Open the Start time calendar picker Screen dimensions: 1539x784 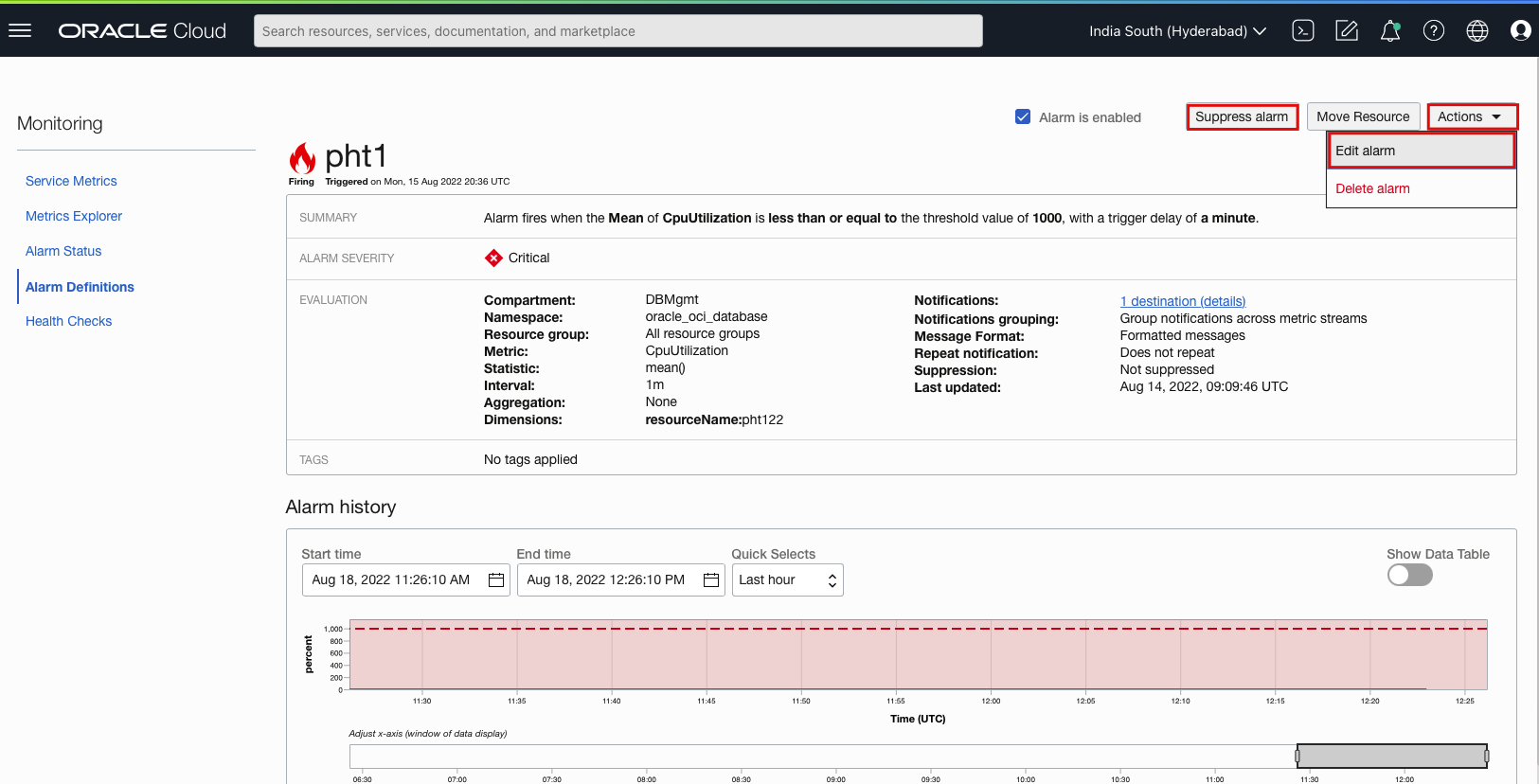pos(496,579)
